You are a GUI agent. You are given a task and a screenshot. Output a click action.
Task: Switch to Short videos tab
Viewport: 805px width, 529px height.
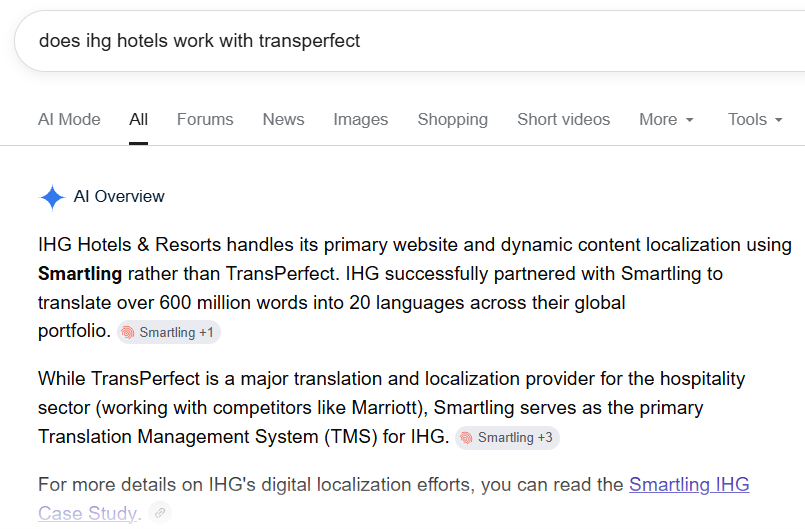tap(563, 120)
